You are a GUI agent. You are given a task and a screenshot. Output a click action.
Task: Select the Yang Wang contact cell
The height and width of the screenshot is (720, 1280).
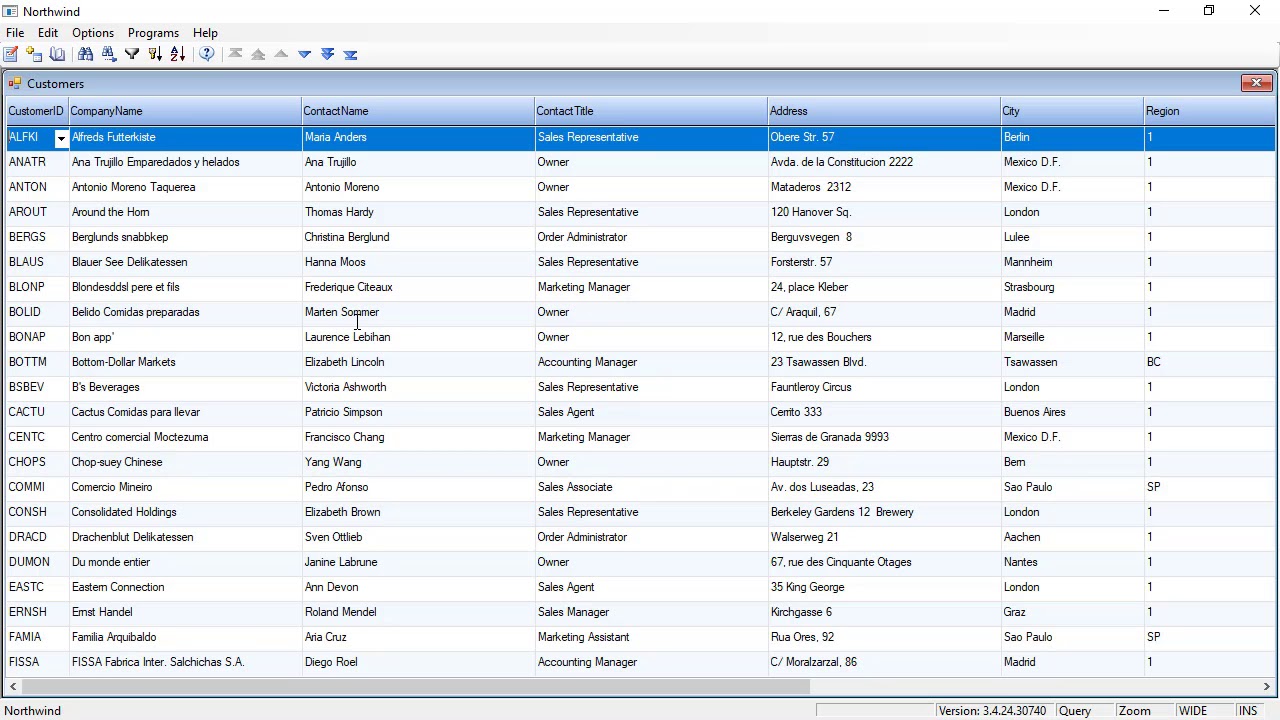418,462
